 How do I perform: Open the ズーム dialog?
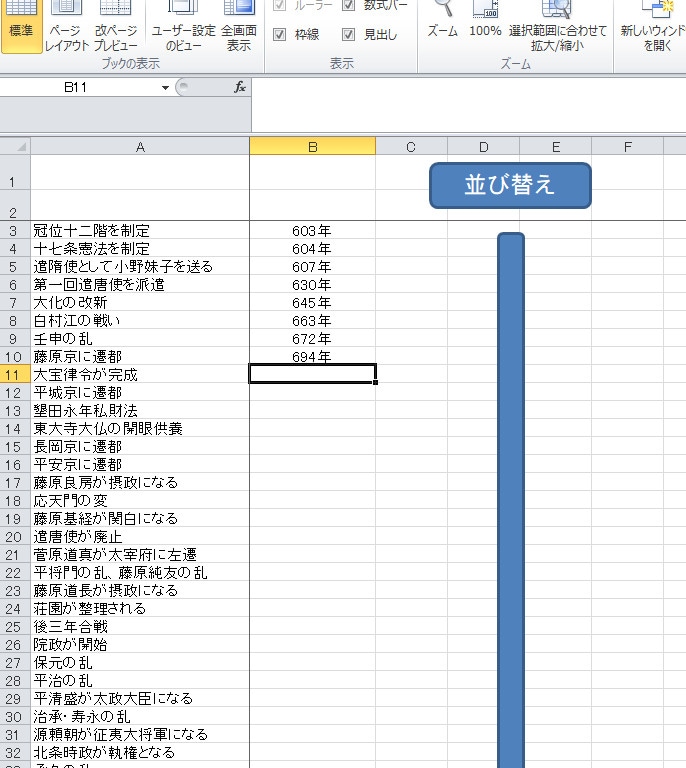click(x=442, y=22)
